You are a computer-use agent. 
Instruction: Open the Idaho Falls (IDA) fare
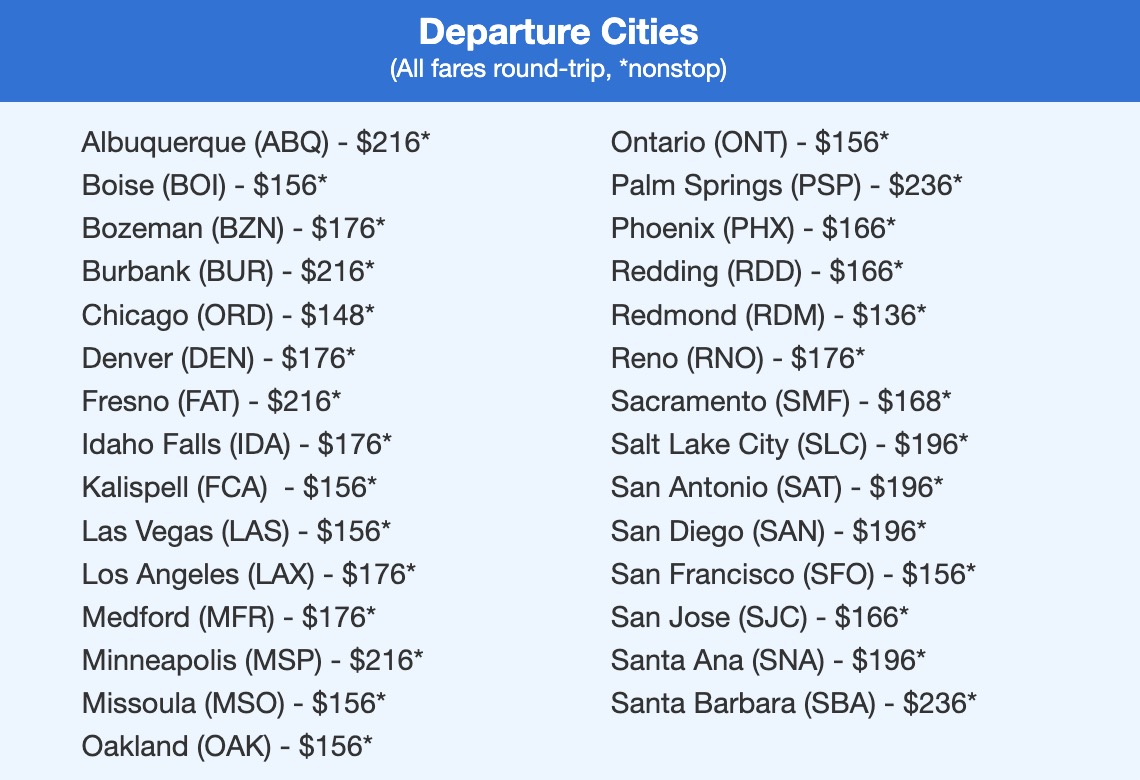point(237,444)
